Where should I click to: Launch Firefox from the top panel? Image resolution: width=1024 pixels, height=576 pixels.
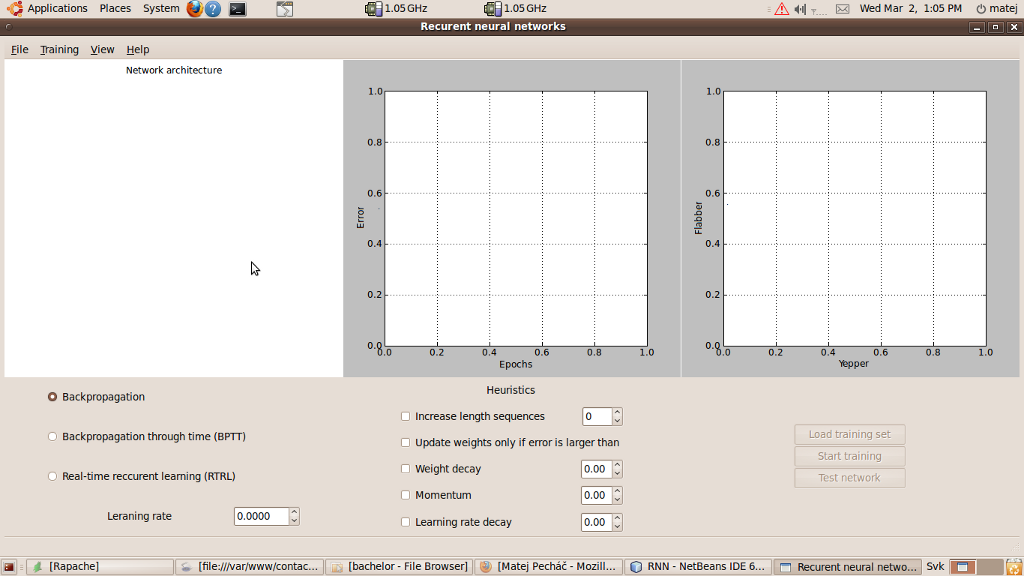point(194,9)
